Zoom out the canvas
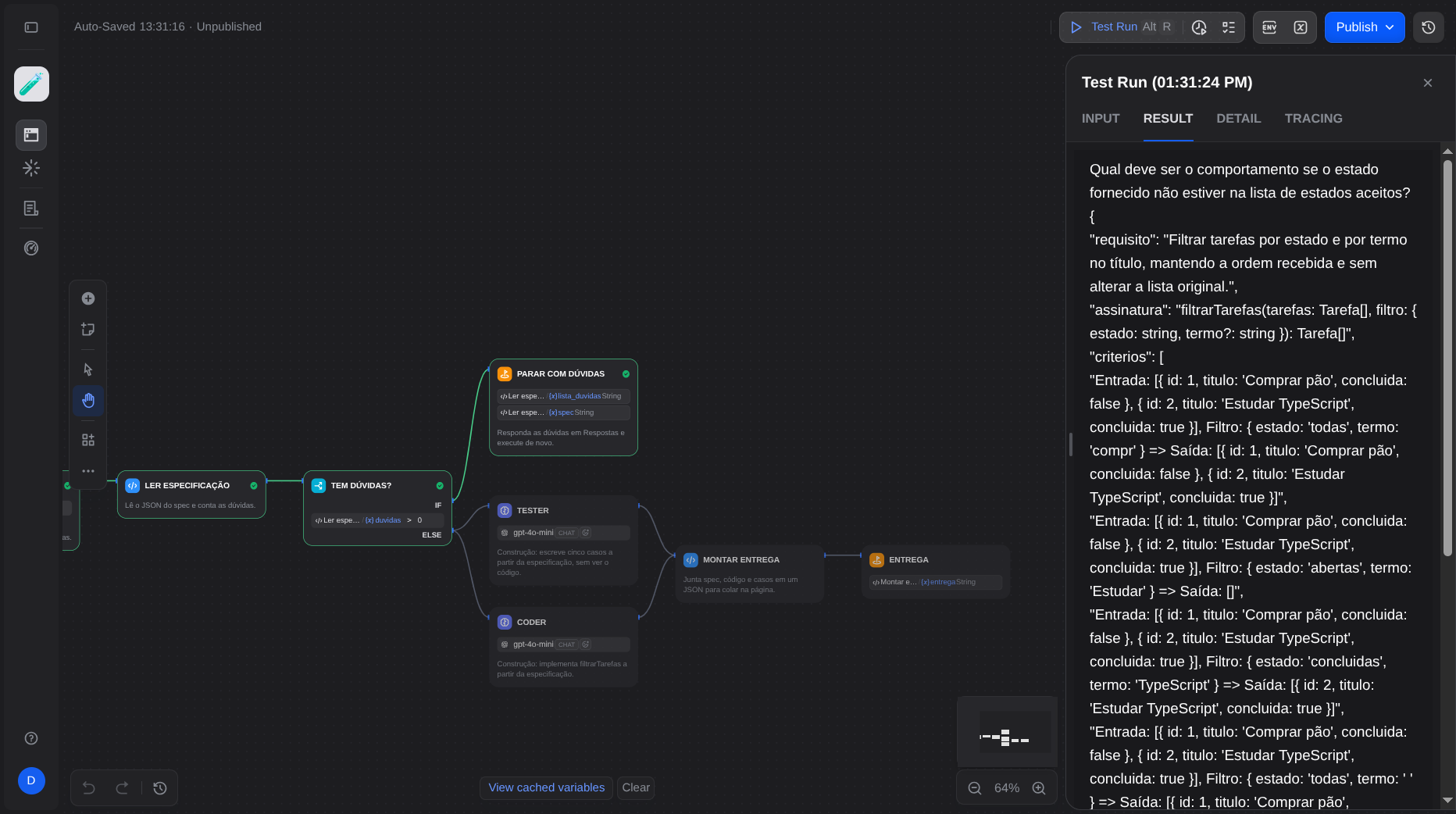The height and width of the screenshot is (814, 1456). [x=975, y=788]
